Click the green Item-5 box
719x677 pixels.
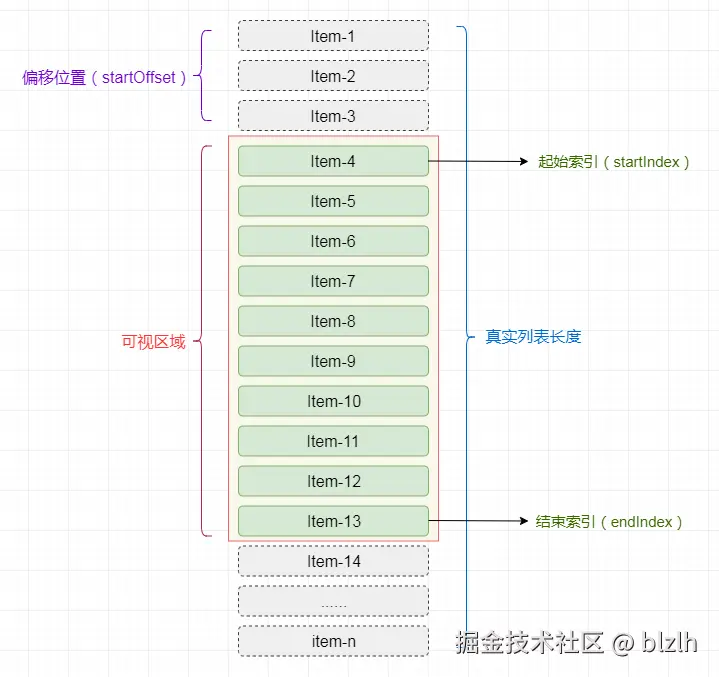[x=333, y=201]
